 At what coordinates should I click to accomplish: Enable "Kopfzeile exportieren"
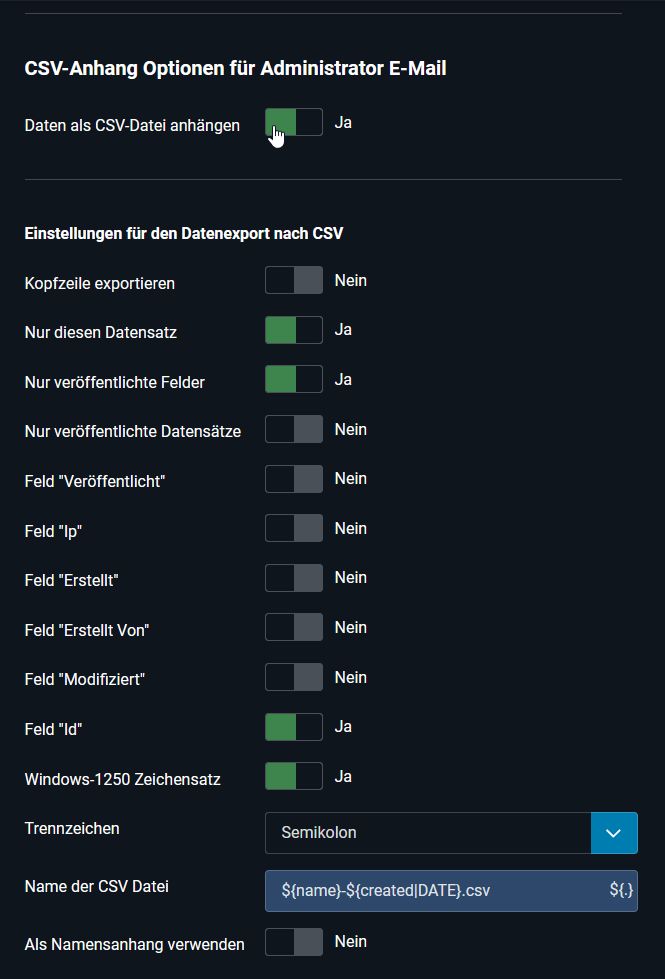click(292, 280)
